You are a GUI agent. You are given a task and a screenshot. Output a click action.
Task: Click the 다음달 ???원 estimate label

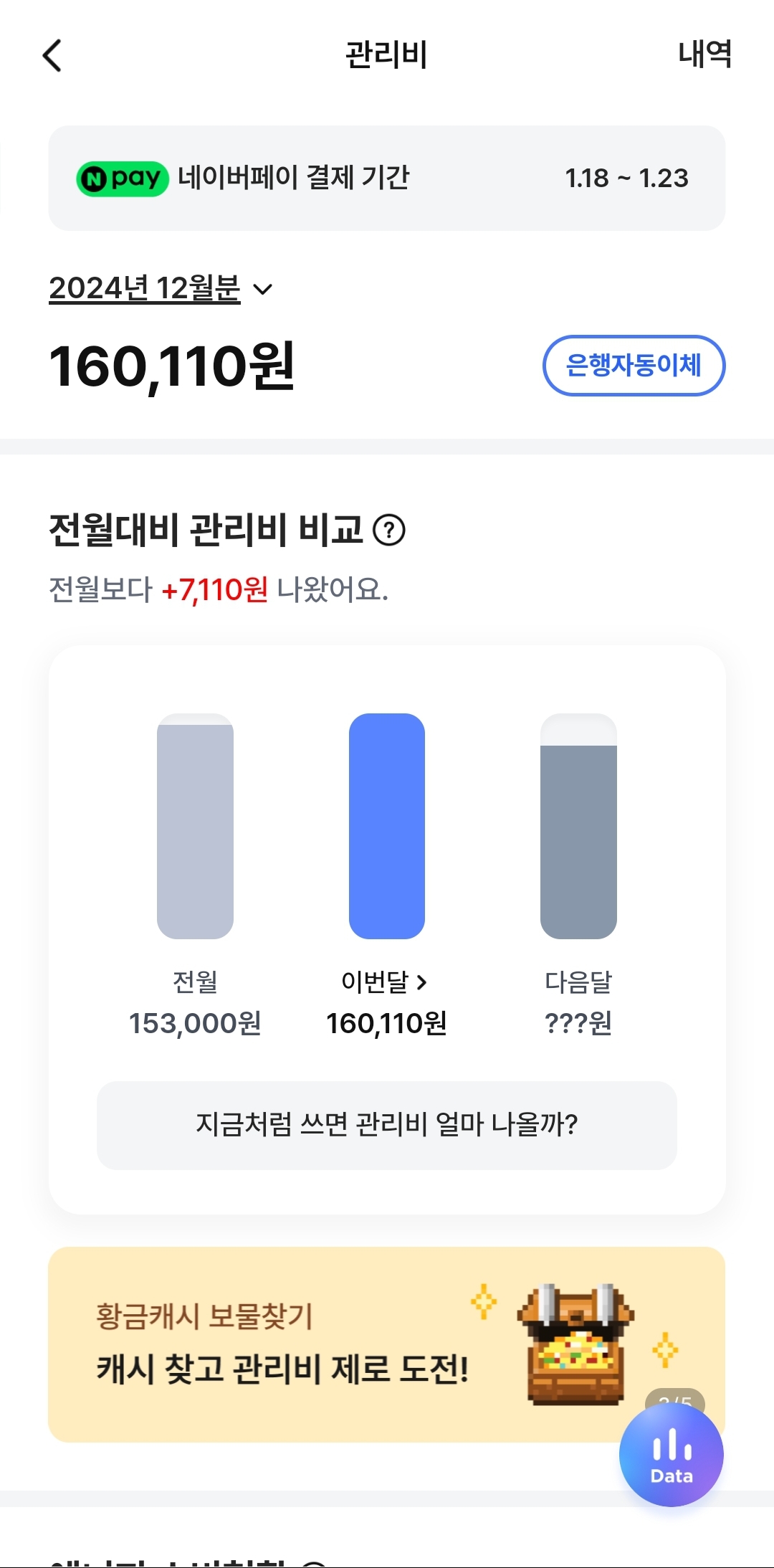point(578,1023)
